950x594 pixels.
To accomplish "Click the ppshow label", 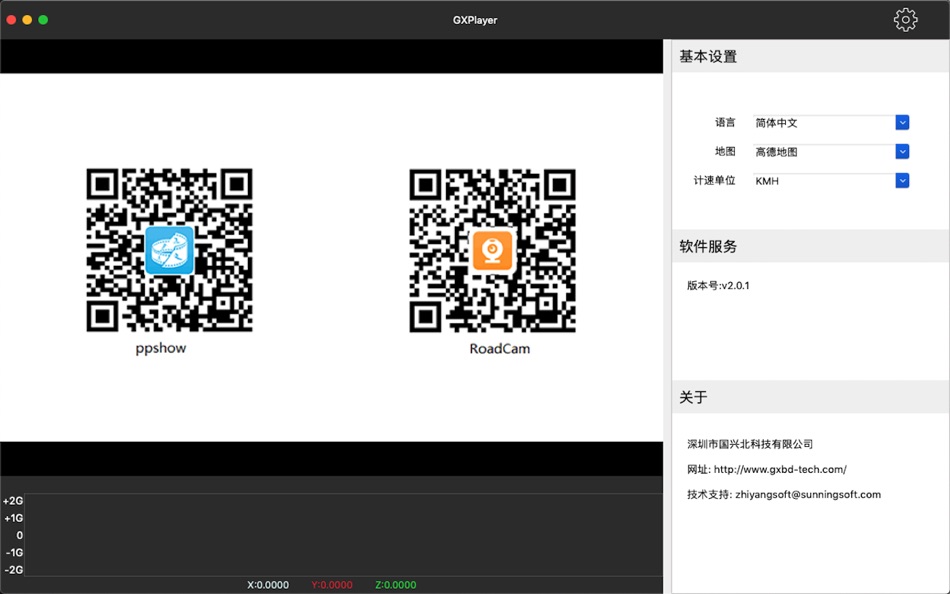I will click(161, 349).
